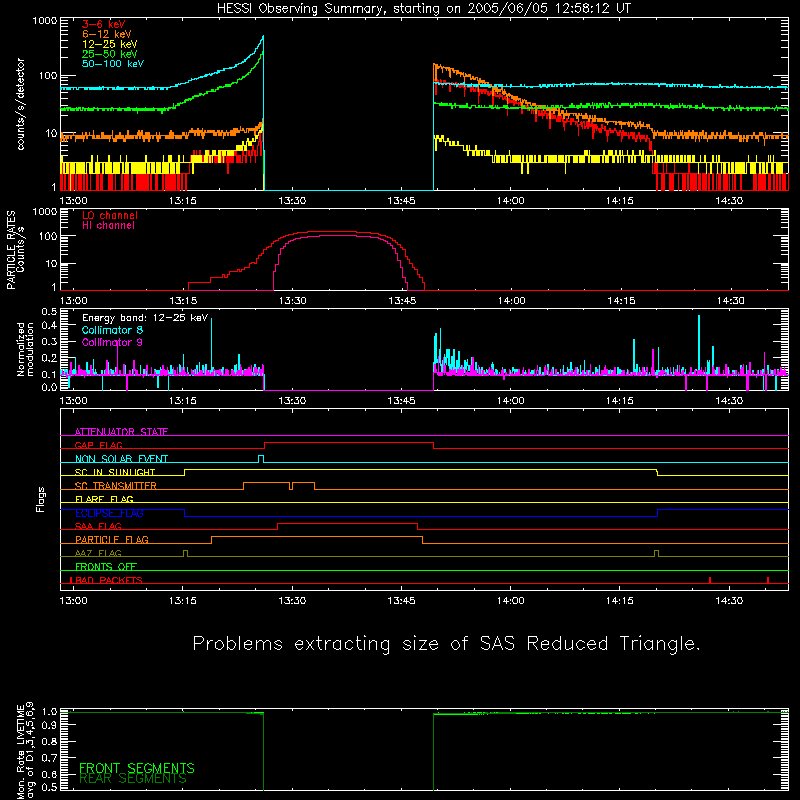Click the NON SOLAR EVENT flag pulse
Image resolution: width=800 pixels, height=800 pixels.
(261, 459)
